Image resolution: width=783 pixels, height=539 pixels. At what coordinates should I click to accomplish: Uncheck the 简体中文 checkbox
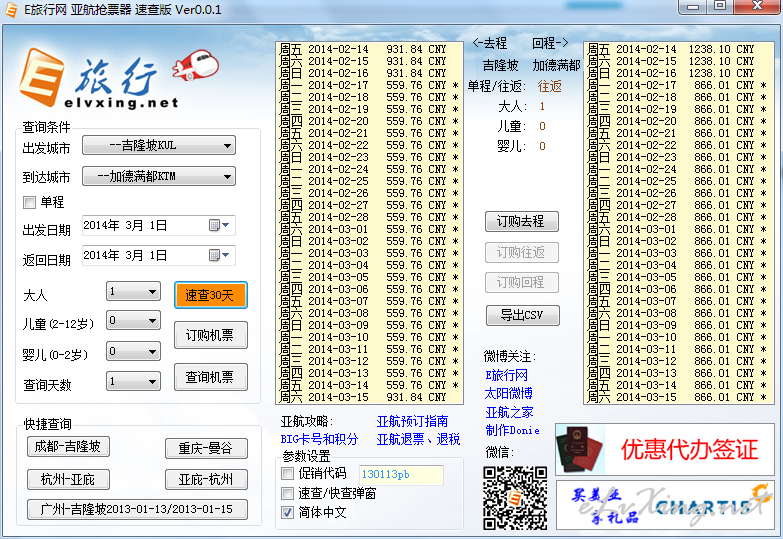pos(288,512)
